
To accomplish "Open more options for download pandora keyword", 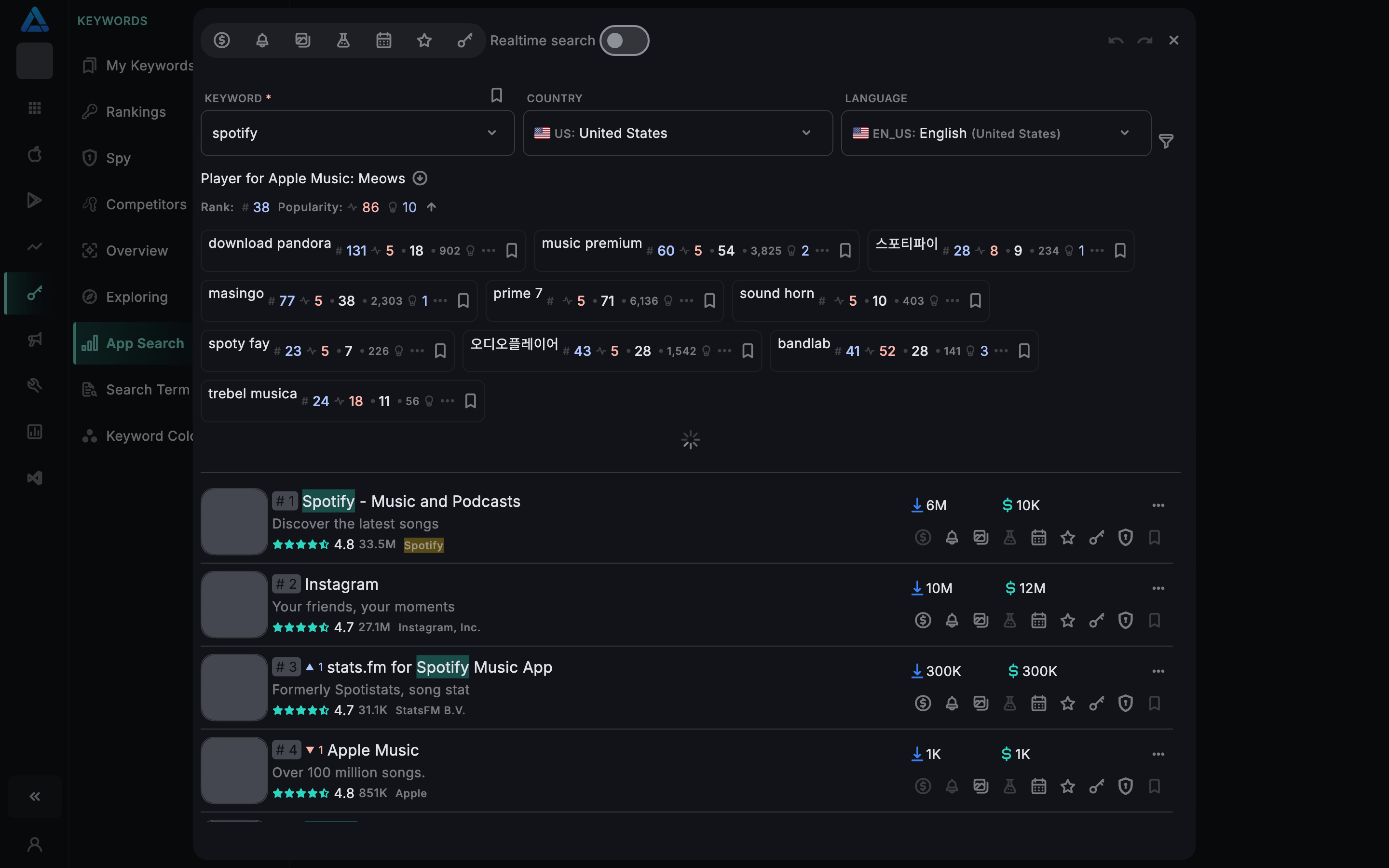I will click(x=489, y=251).
